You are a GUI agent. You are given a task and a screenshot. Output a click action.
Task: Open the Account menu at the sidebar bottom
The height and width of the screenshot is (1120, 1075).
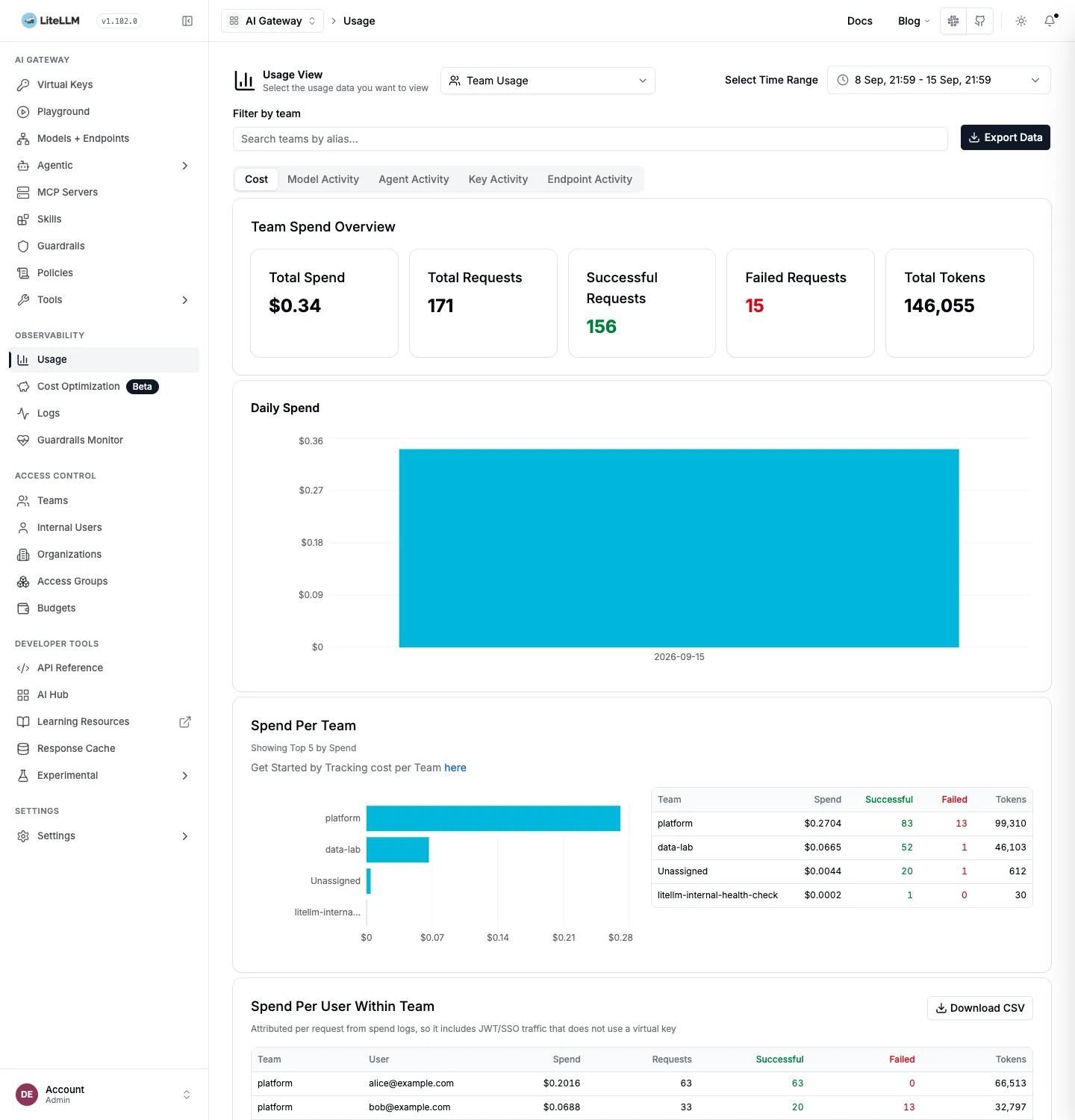pyautogui.click(x=104, y=1095)
